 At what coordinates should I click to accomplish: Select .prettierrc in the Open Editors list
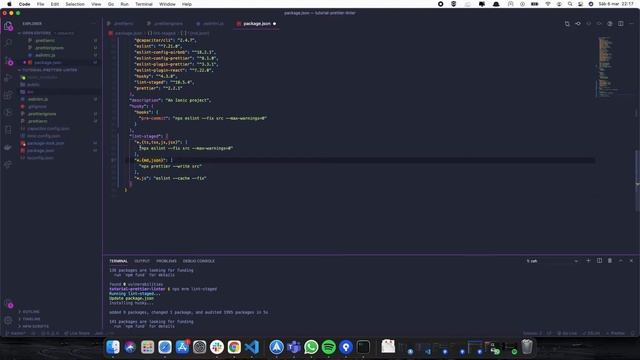pos(45,40)
